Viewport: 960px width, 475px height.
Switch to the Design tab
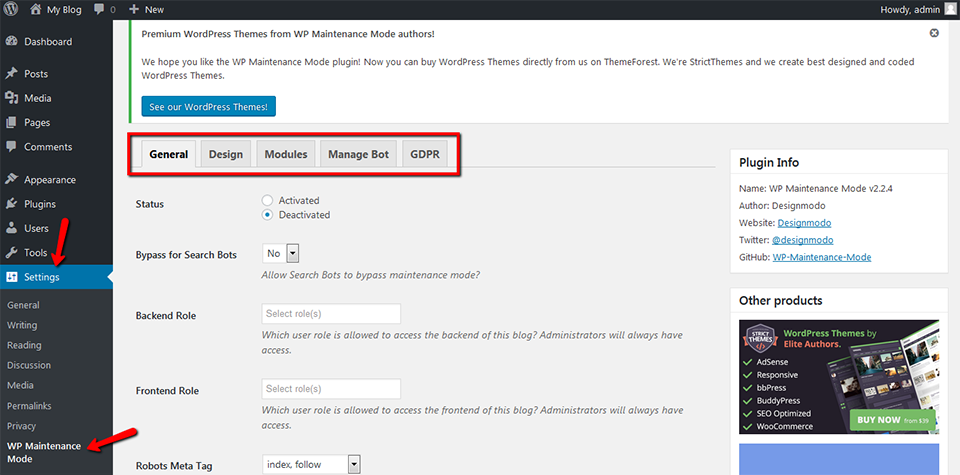click(x=226, y=154)
